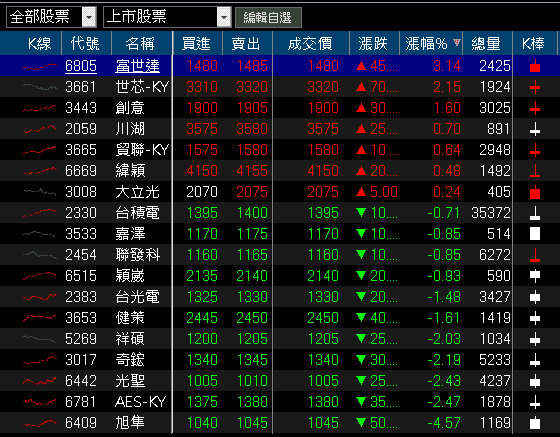Viewport: 560px width, 437px height.
Task: Click the candlestick icon for 奇鋐
Action: pos(535,360)
